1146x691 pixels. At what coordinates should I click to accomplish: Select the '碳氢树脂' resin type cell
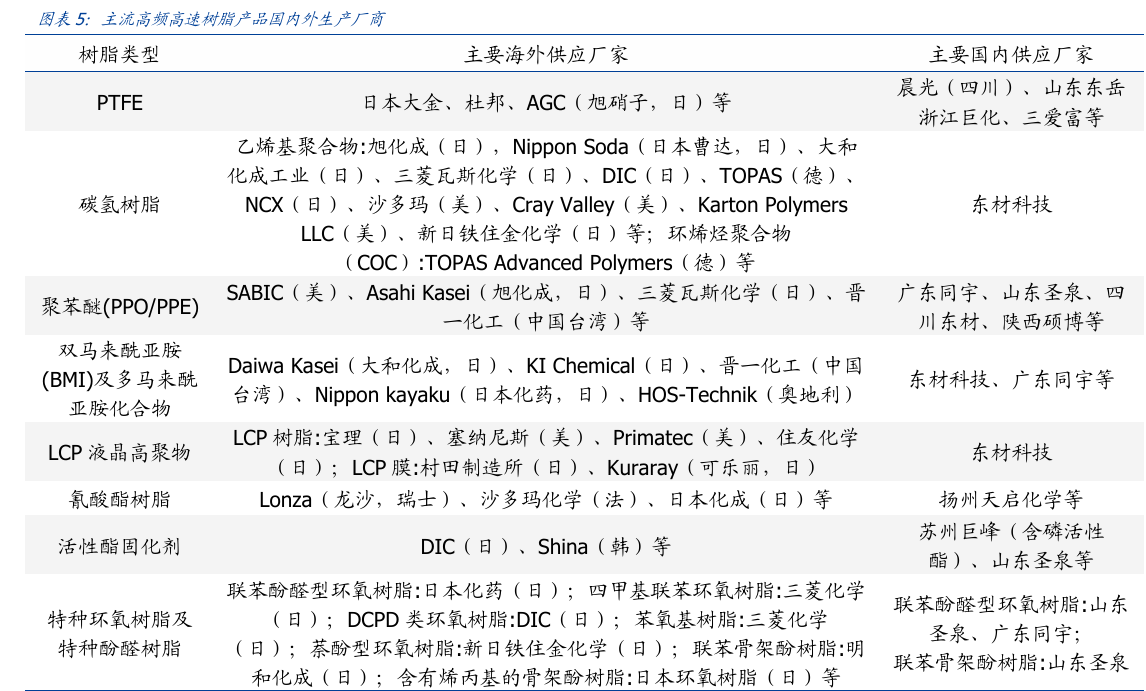click(119, 204)
